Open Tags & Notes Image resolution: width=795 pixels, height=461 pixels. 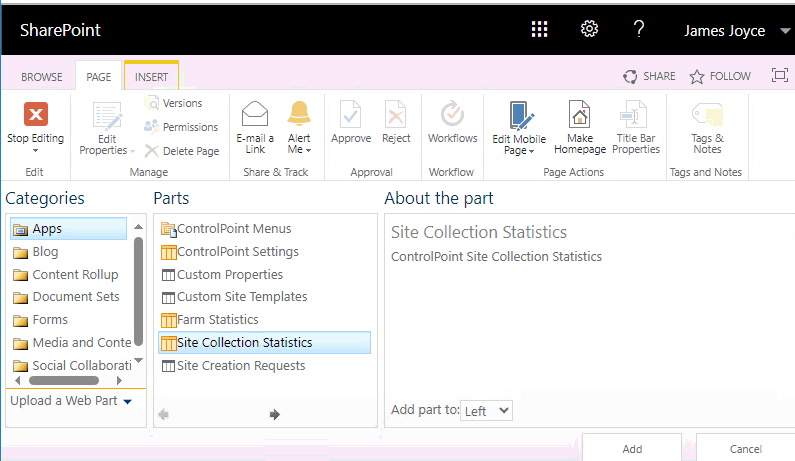[707, 114]
